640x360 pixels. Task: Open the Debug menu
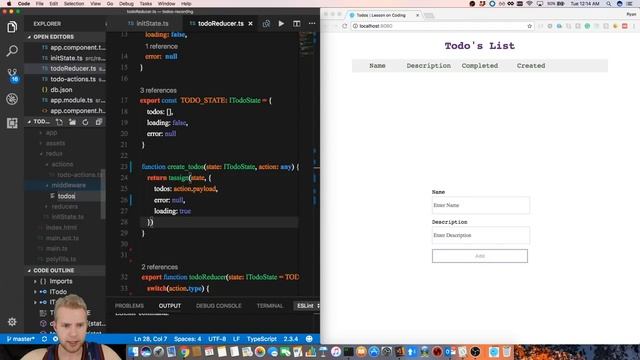pyautogui.click(x=126, y=4)
